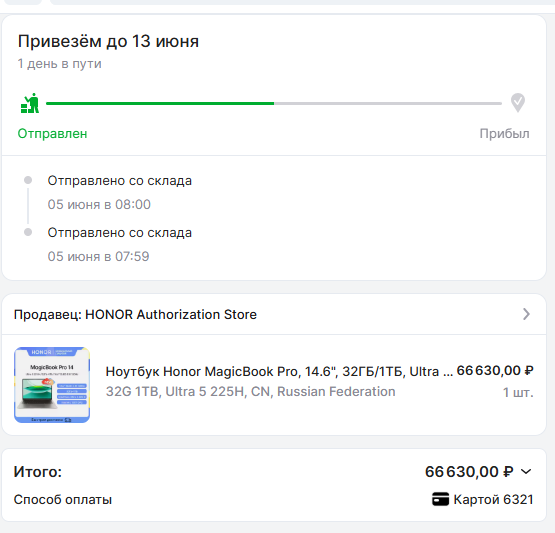
Task: Click second tracking timeline dot at 07:59
Action: (x=28, y=232)
